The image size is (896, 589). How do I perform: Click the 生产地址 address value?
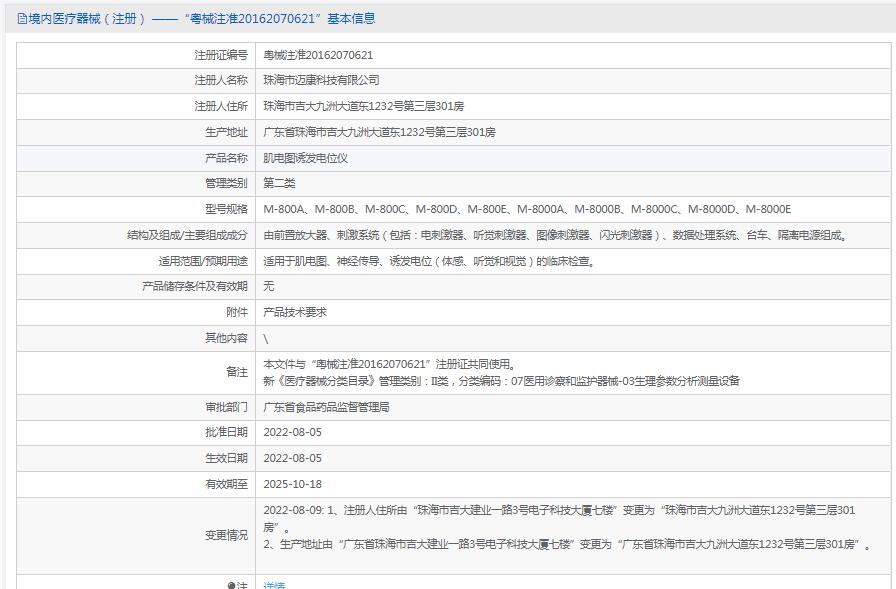tap(379, 132)
